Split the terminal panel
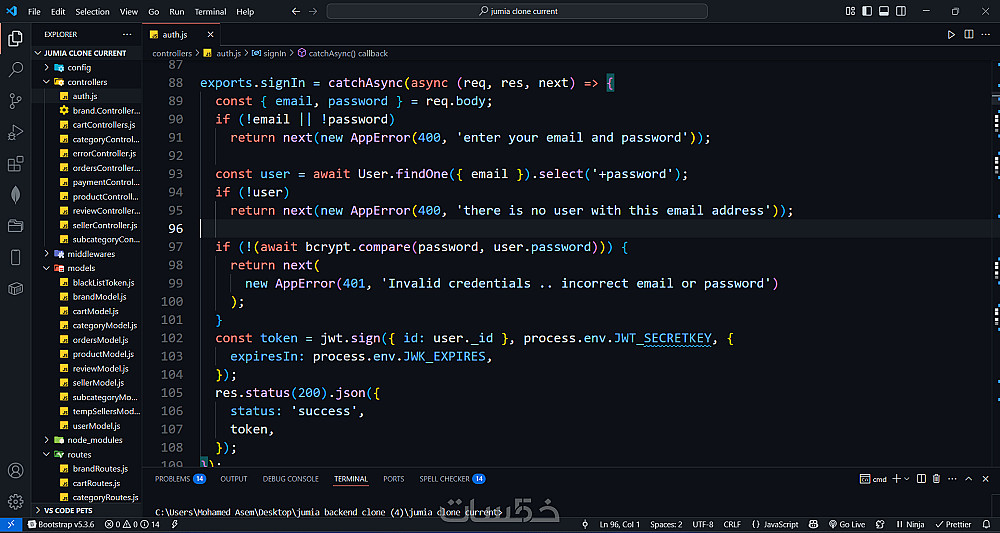The image size is (1000, 533). click(922, 479)
